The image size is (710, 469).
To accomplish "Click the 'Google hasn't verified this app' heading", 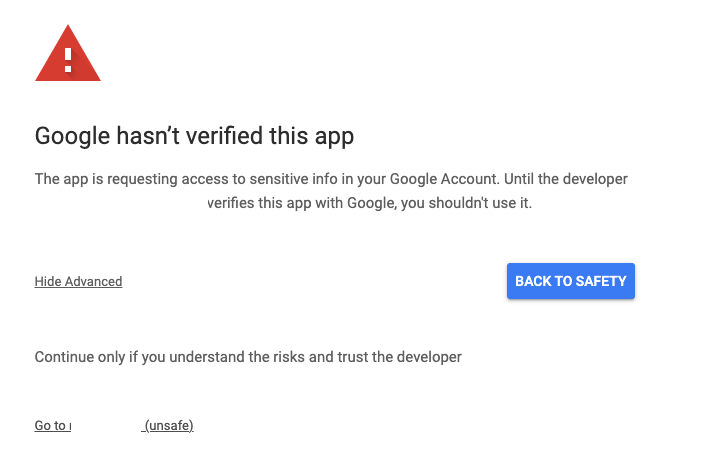I will point(194,135).
